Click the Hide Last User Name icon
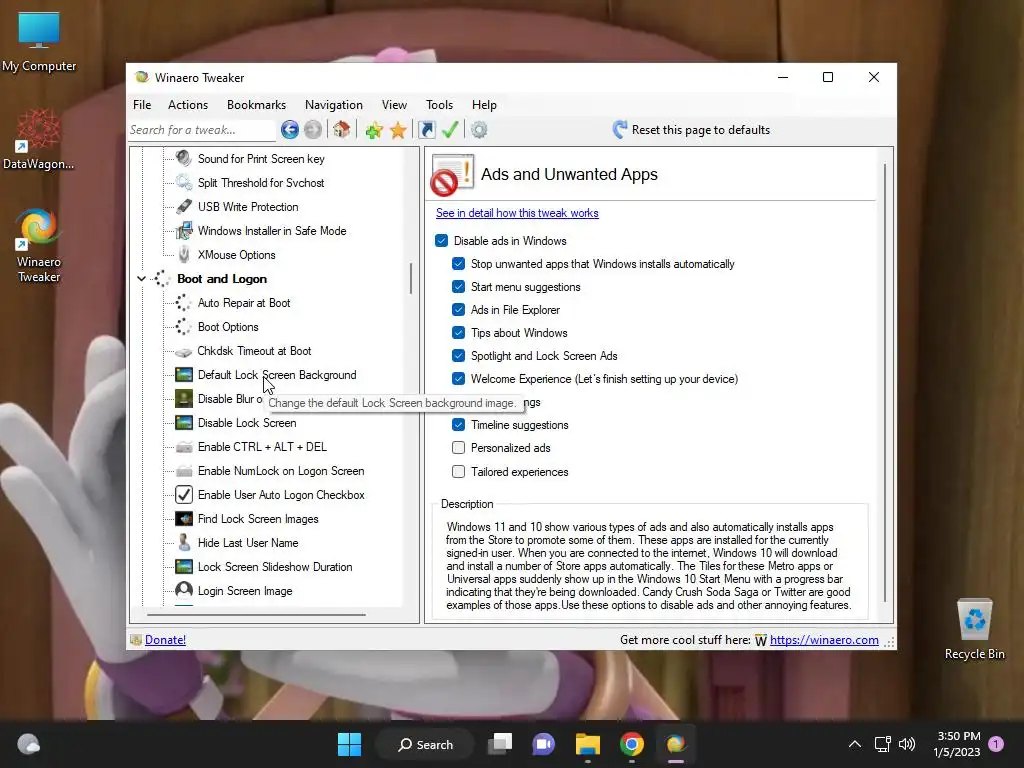Viewport: 1024px width, 768px height. tap(184, 543)
